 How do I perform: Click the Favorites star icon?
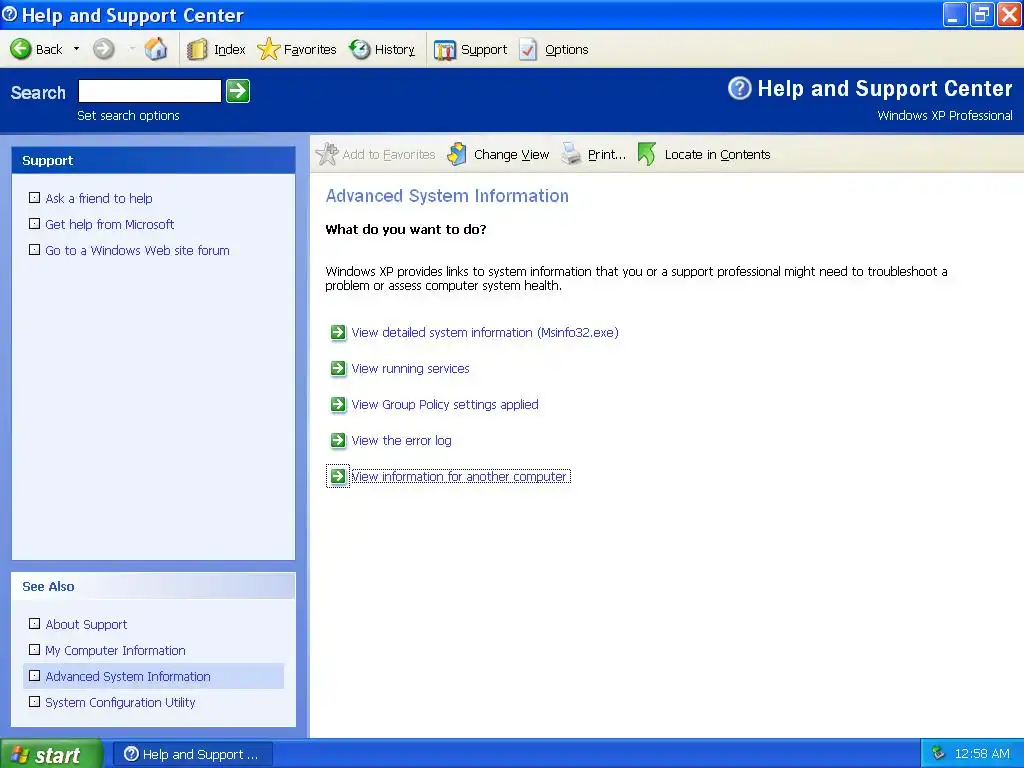point(268,50)
